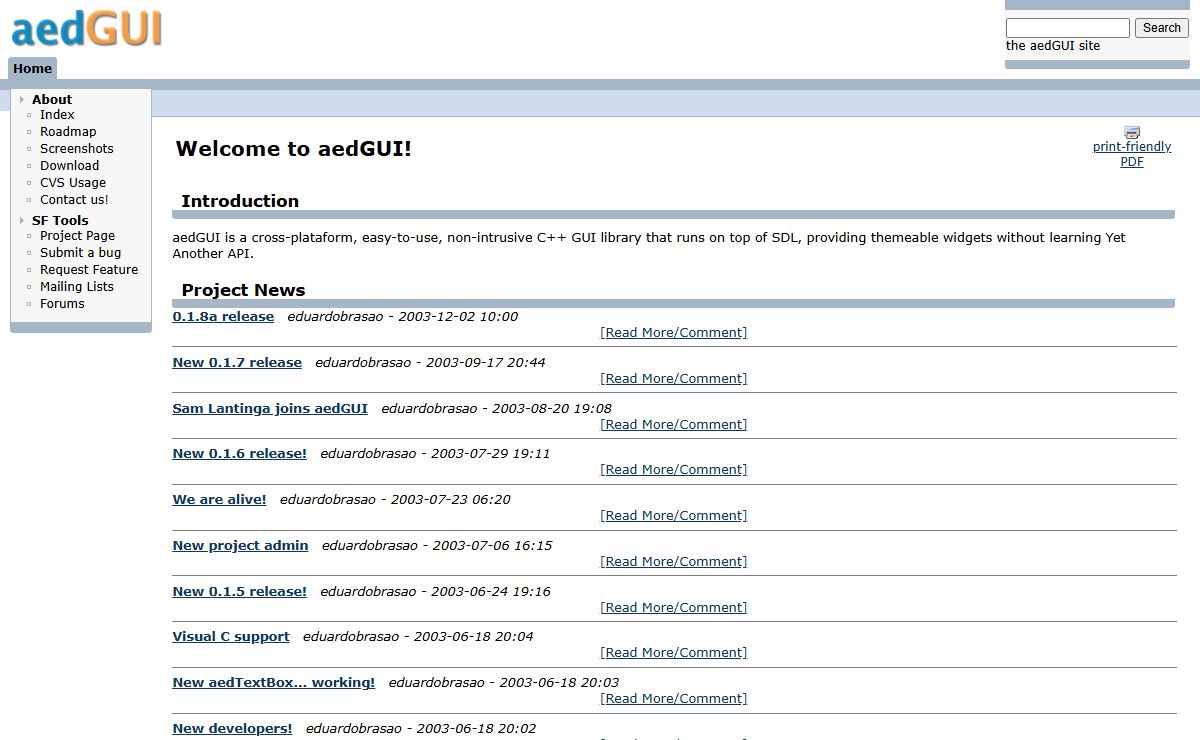The height and width of the screenshot is (740, 1200).
Task: Click the aedGUI logo image
Action: click(x=86, y=29)
